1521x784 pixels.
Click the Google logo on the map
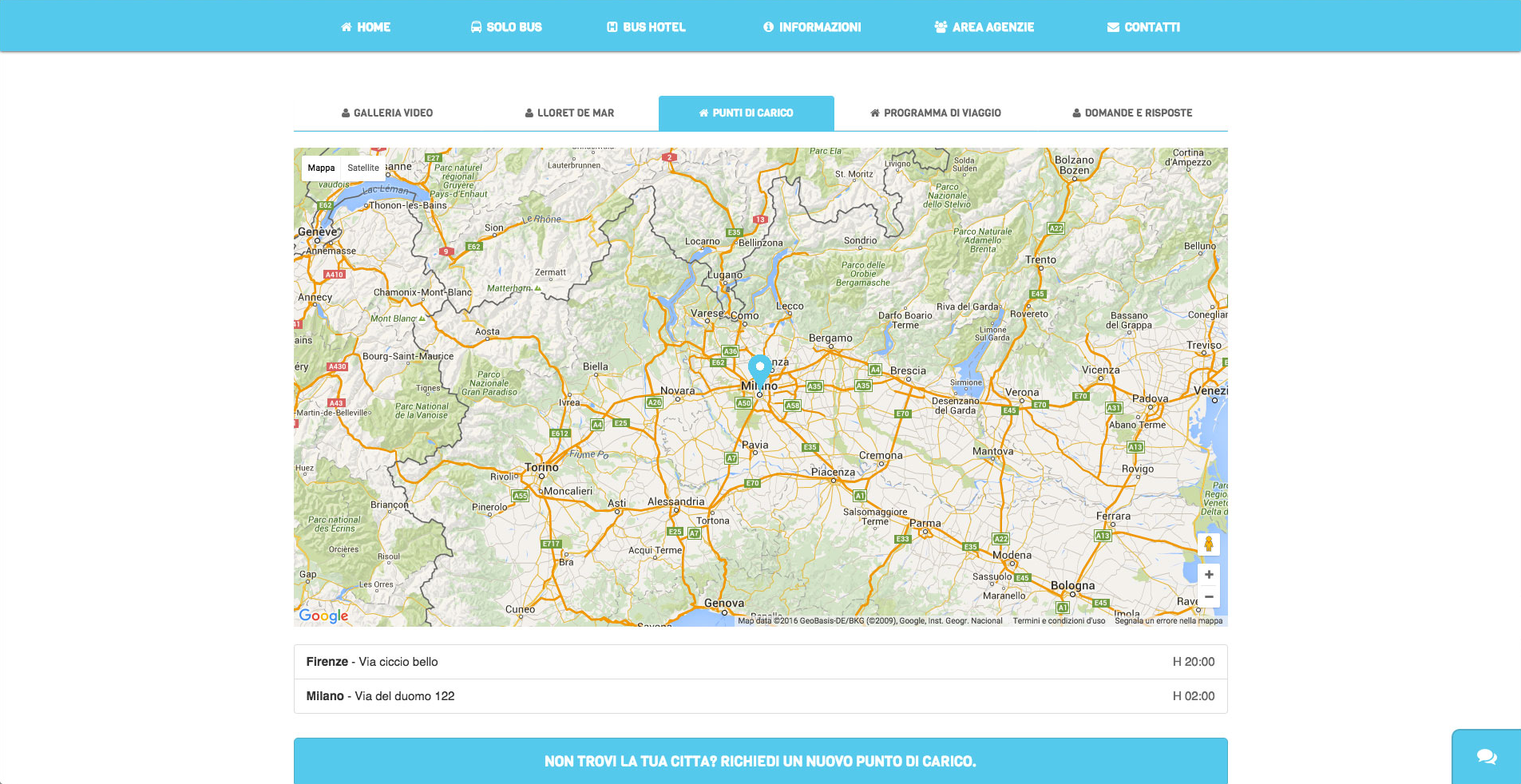coord(323,616)
